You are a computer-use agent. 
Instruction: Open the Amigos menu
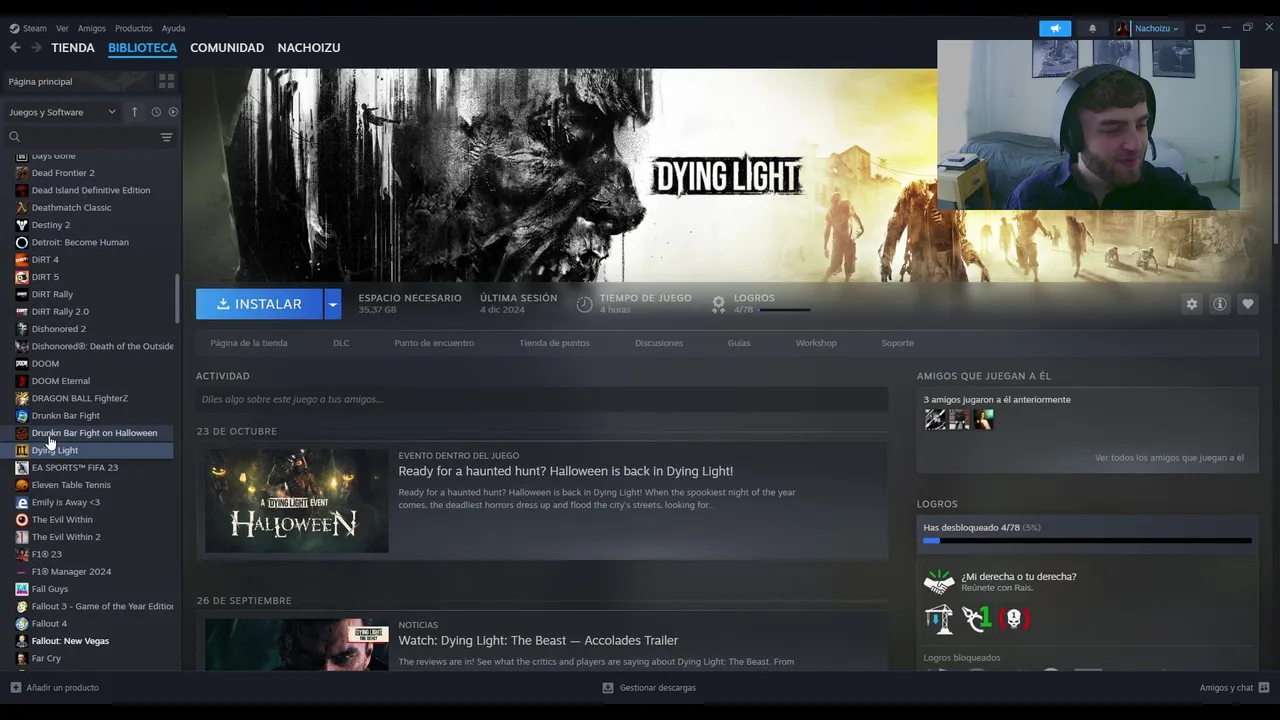coord(91,28)
